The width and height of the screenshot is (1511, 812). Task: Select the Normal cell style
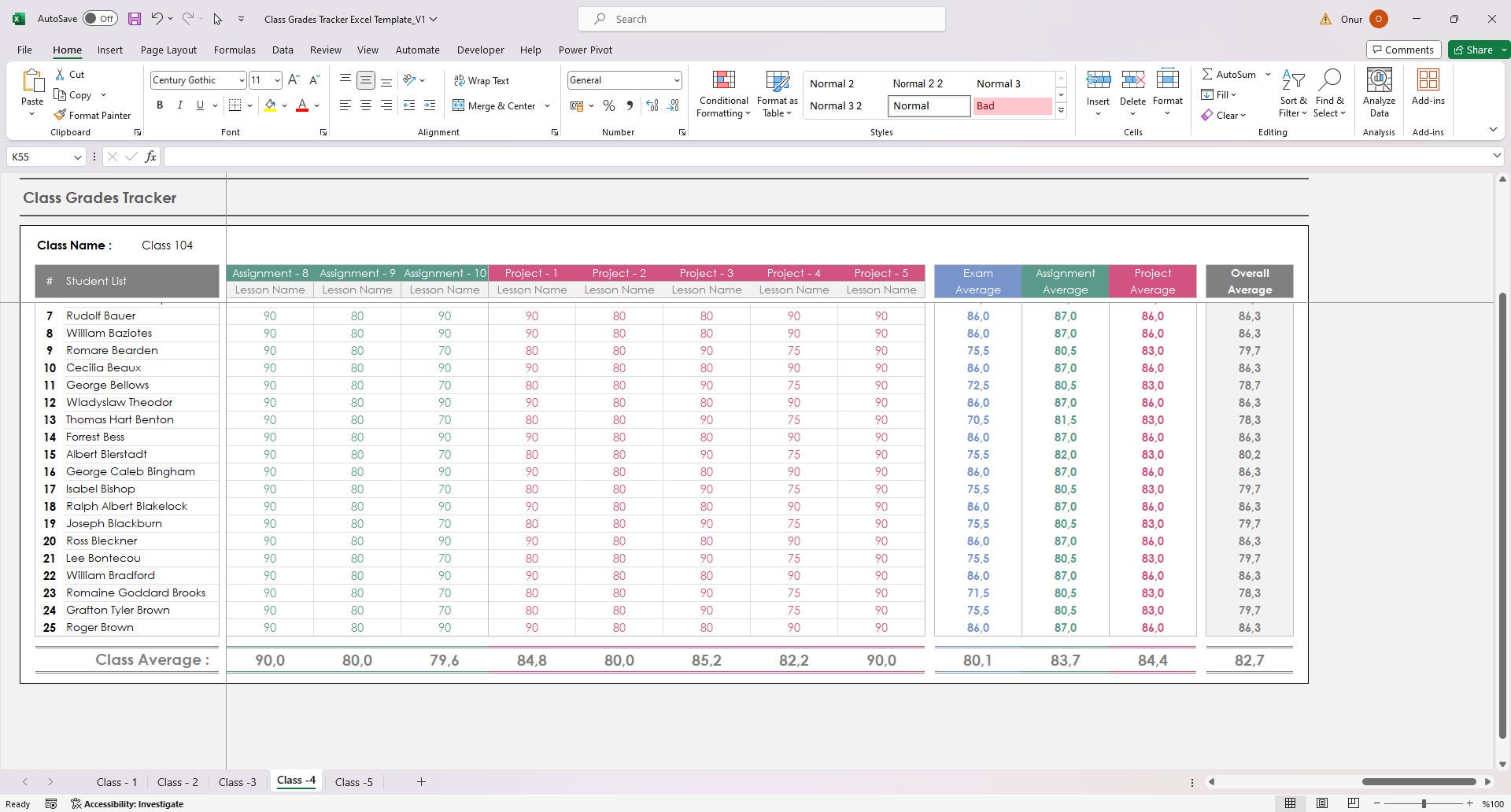tap(927, 105)
